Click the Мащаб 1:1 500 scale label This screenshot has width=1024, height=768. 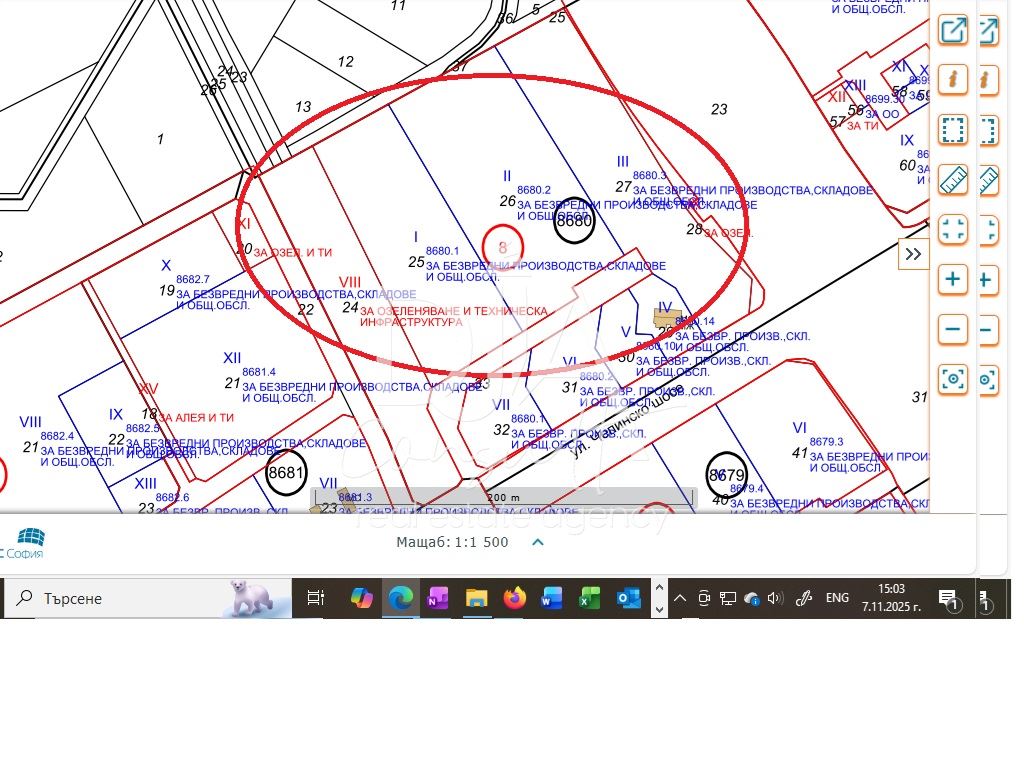[452, 542]
